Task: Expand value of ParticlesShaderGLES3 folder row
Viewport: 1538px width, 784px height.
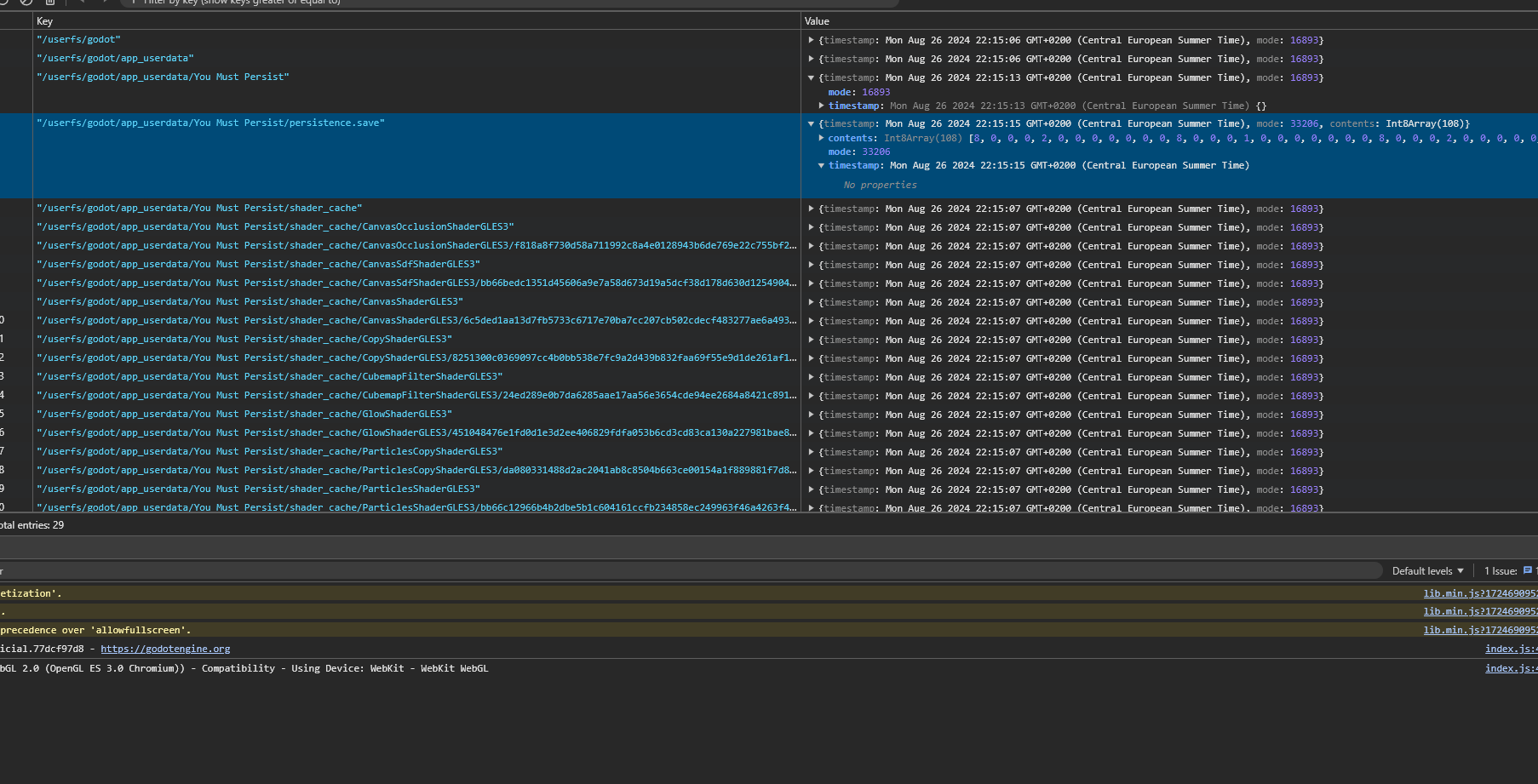Action: pyautogui.click(x=811, y=489)
